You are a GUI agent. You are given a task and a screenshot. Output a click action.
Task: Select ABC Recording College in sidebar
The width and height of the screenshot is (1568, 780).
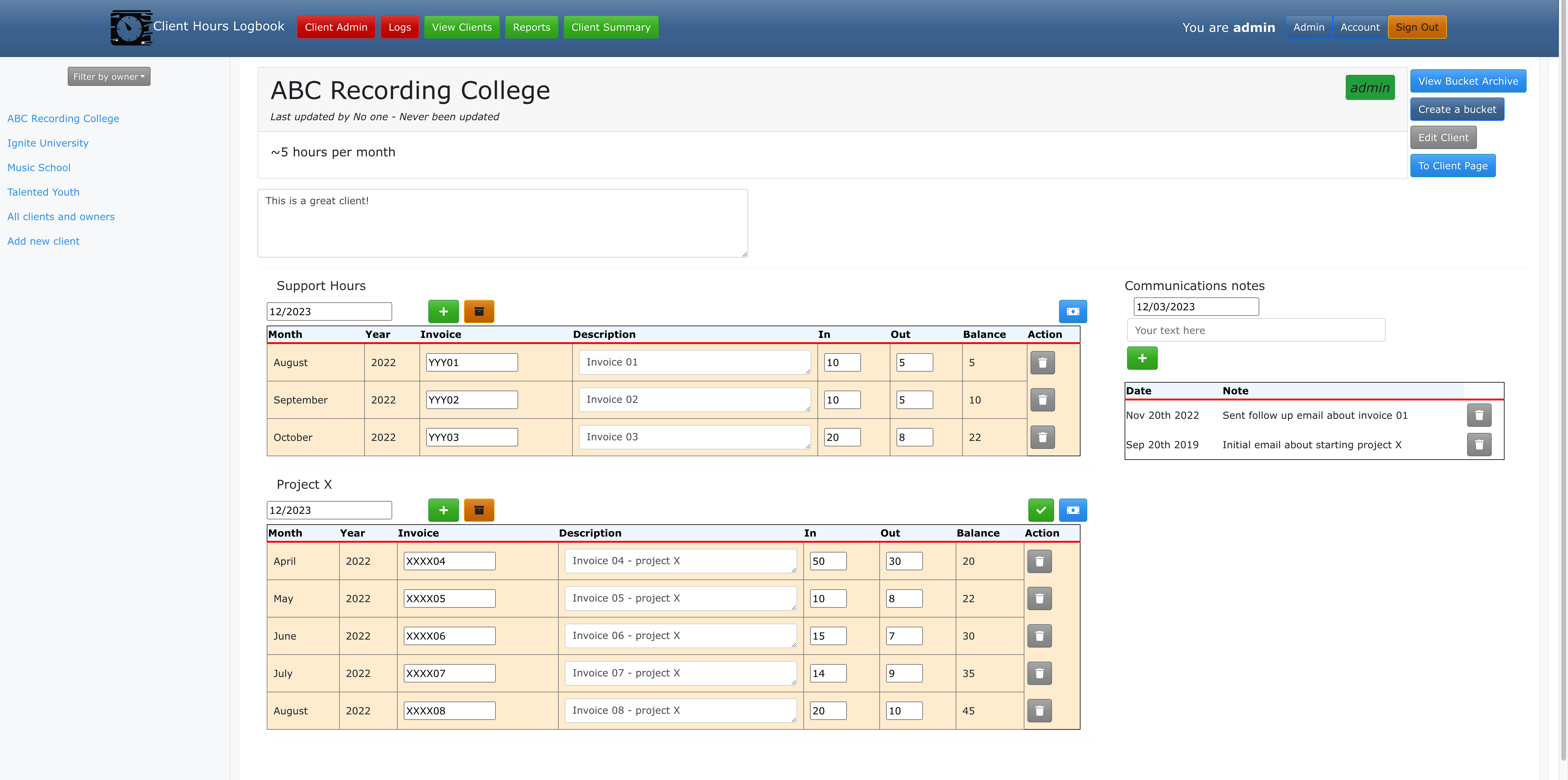pyautogui.click(x=63, y=118)
